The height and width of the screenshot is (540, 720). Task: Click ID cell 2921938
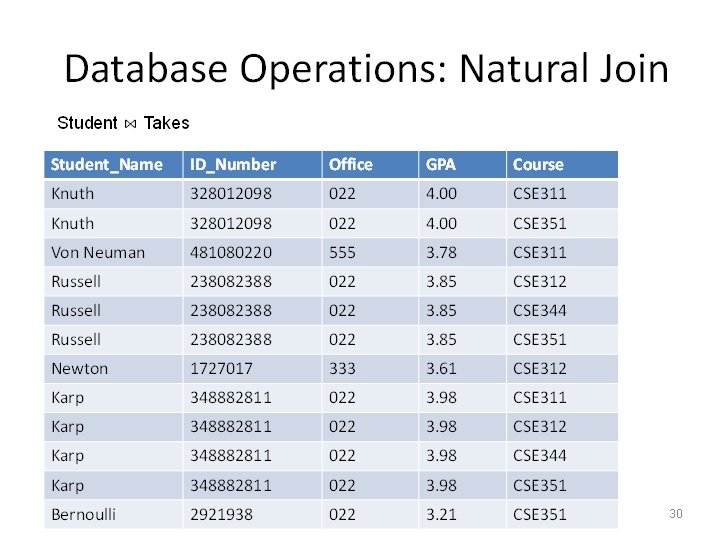coord(253,514)
